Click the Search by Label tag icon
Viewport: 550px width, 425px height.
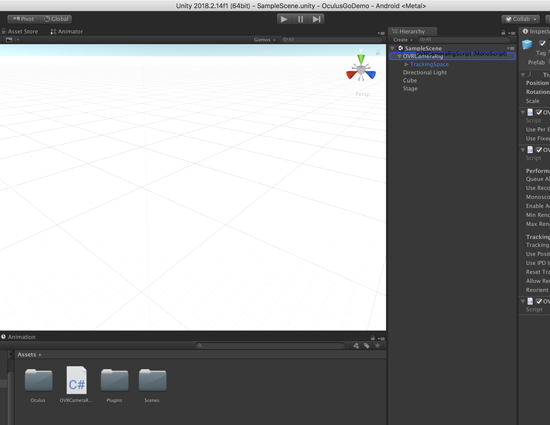[x=367, y=346]
